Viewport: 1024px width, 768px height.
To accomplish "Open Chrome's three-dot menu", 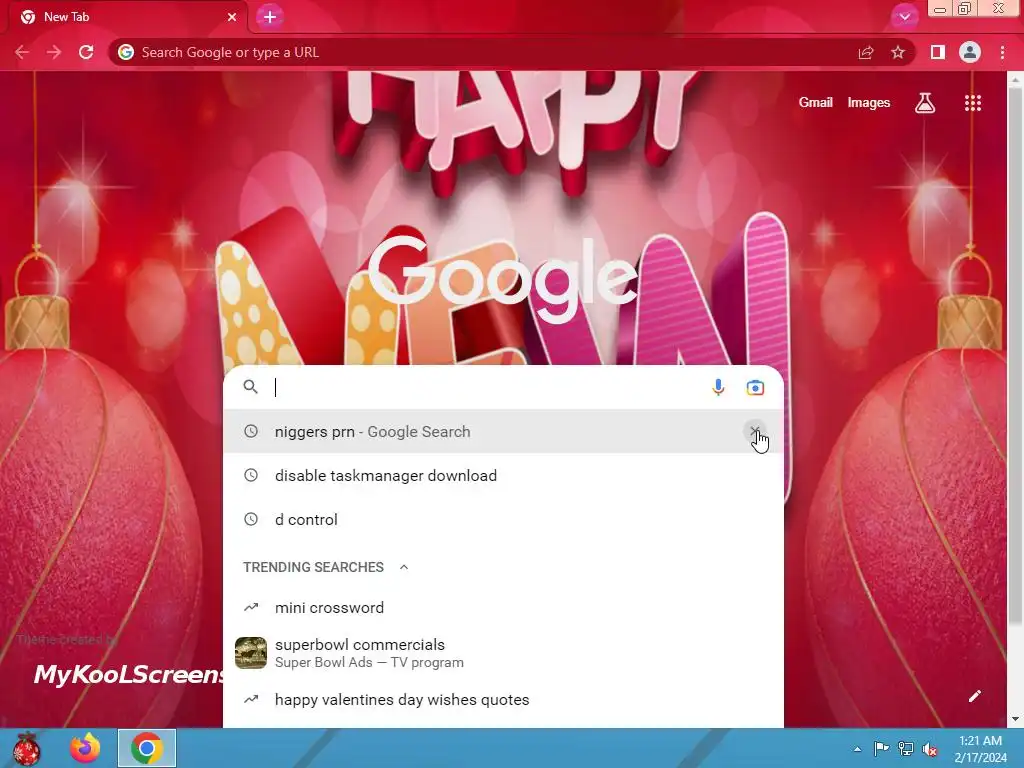I will point(1002,52).
